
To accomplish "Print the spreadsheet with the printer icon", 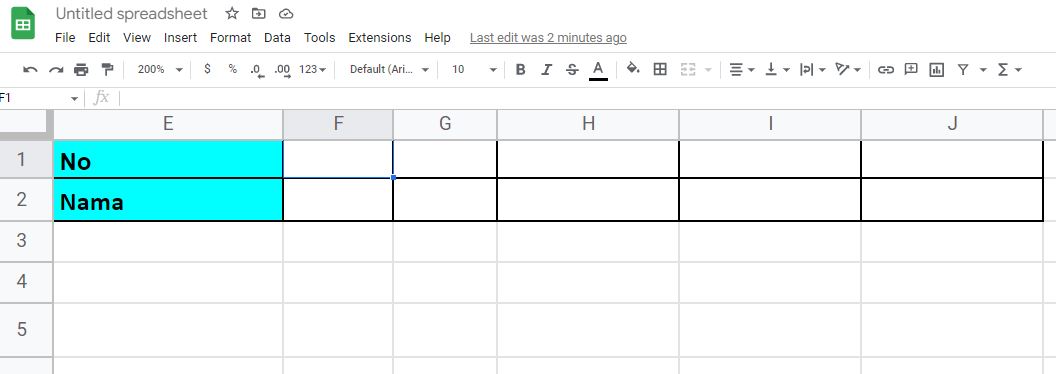I will 81,69.
